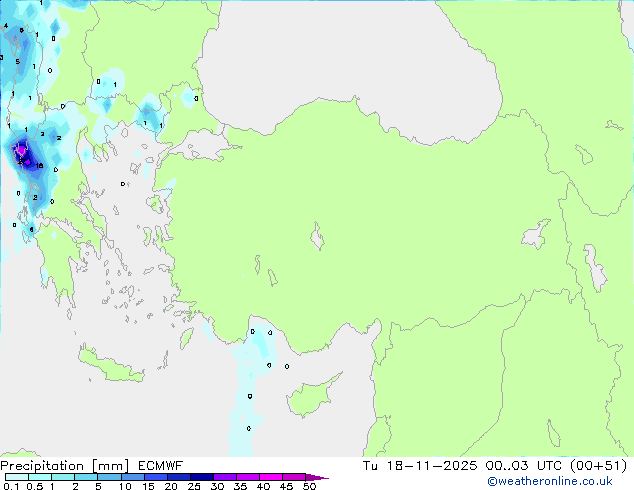Click the purple precipitation maximum over western Greece
The height and width of the screenshot is (490, 634).
tap(21, 151)
